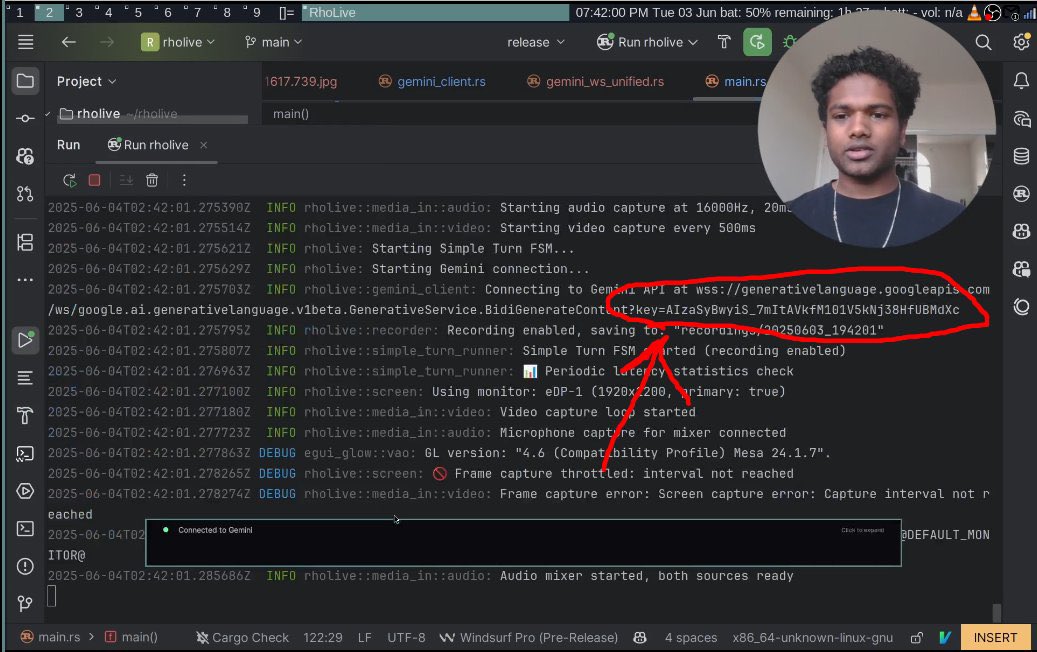Click the Connected to Gemini overlay window
The image size is (1037, 652).
[x=523, y=543]
